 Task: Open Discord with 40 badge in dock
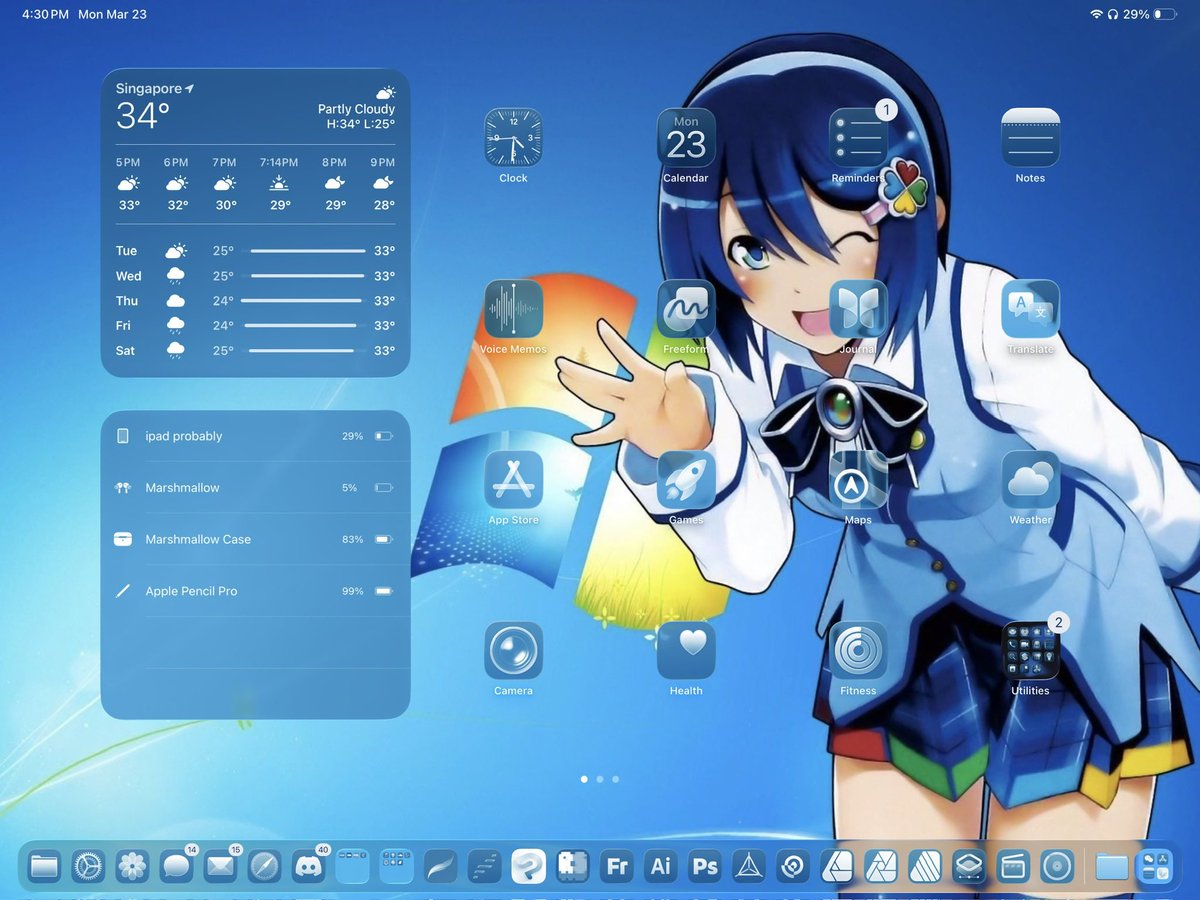click(x=309, y=866)
